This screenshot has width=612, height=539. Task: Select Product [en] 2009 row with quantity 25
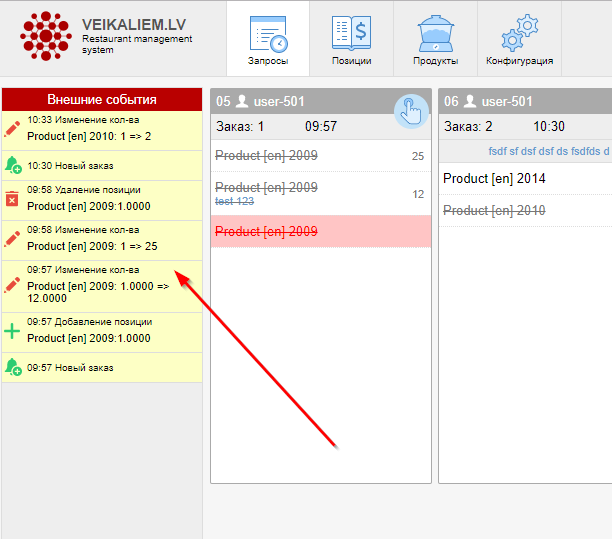[x=320, y=155]
